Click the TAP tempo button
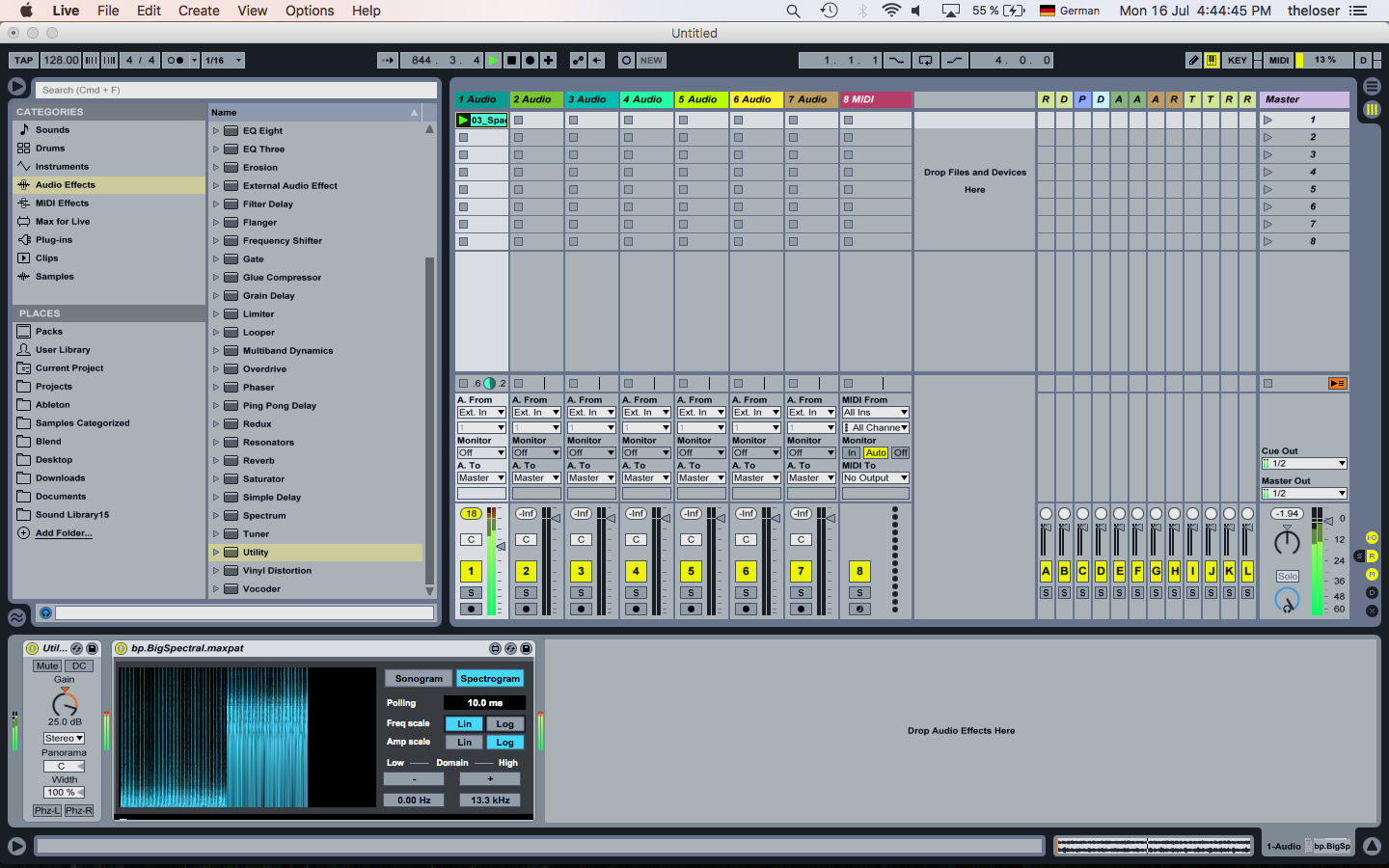The image size is (1389, 868). coord(23,60)
